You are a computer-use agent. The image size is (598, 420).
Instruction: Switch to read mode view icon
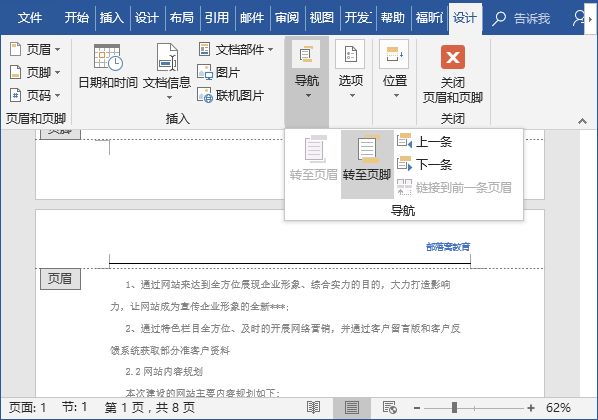coord(313,407)
